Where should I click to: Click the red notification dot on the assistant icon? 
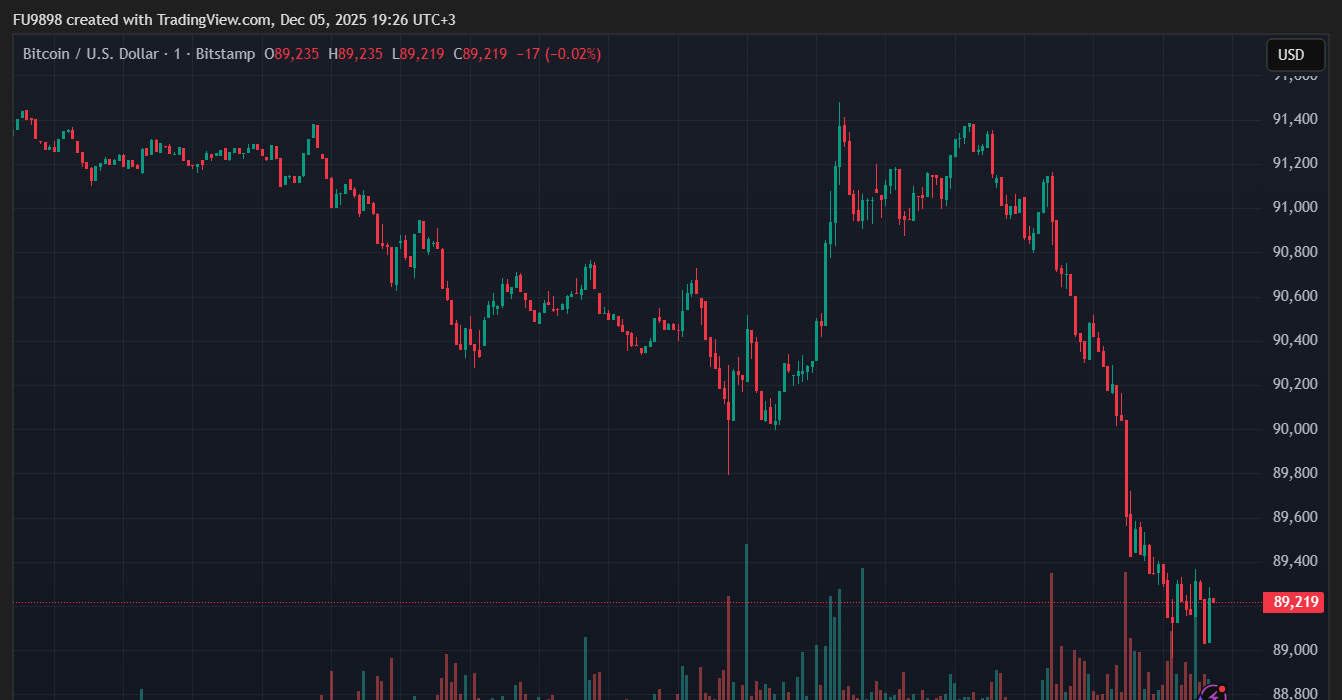point(1222,689)
